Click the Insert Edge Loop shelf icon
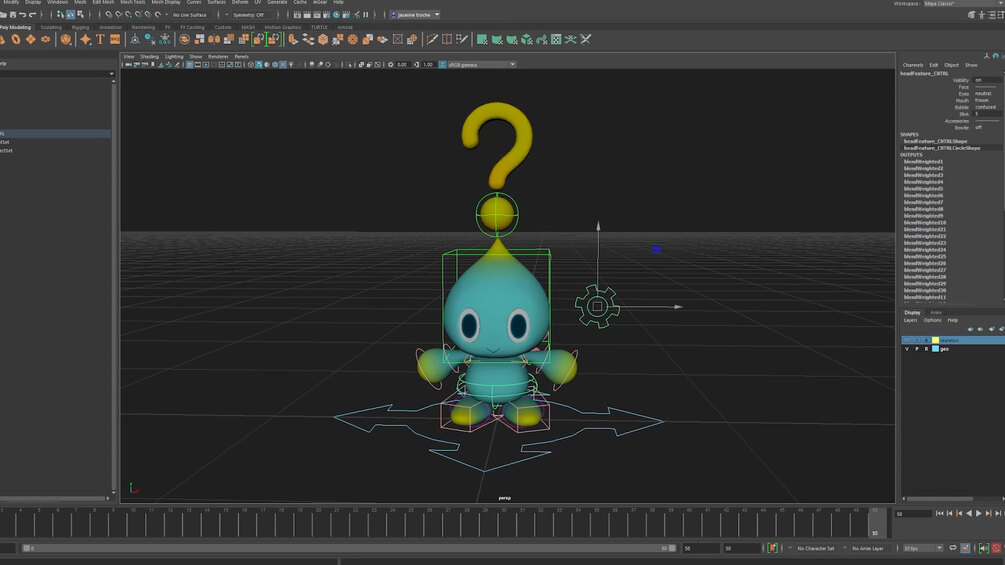 (447, 39)
